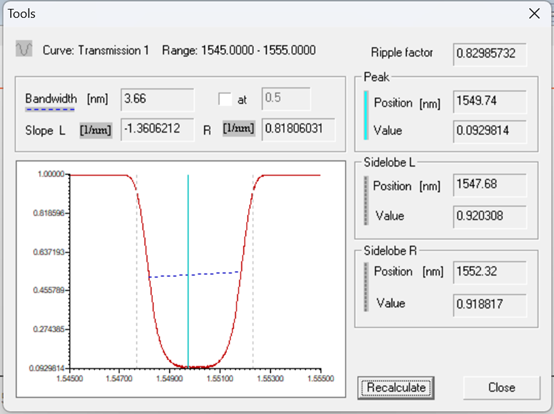The height and width of the screenshot is (414, 554).
Task: Click the Ripple factor value field
Action: [490, 54]
